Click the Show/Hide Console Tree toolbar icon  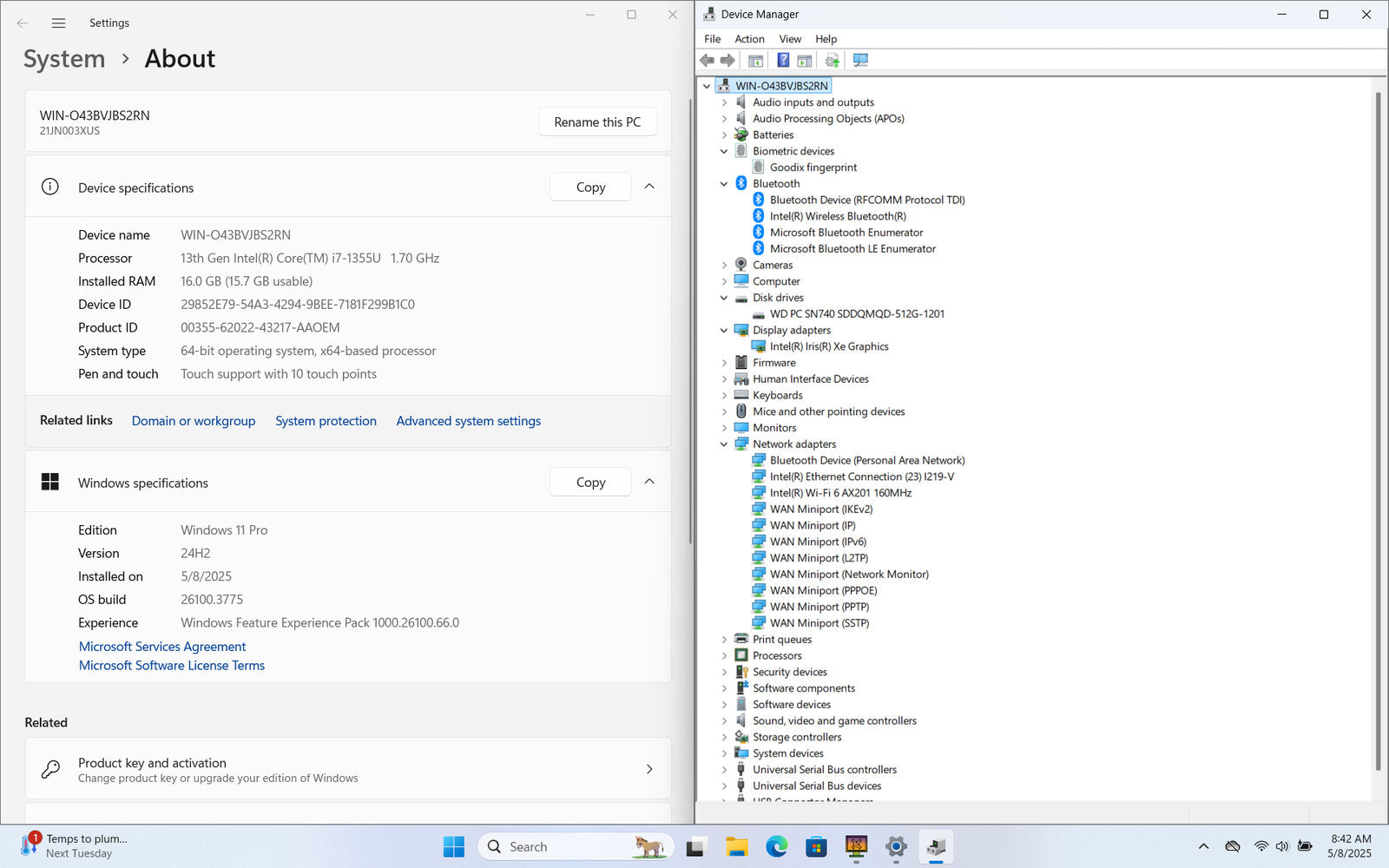(755, 60)
